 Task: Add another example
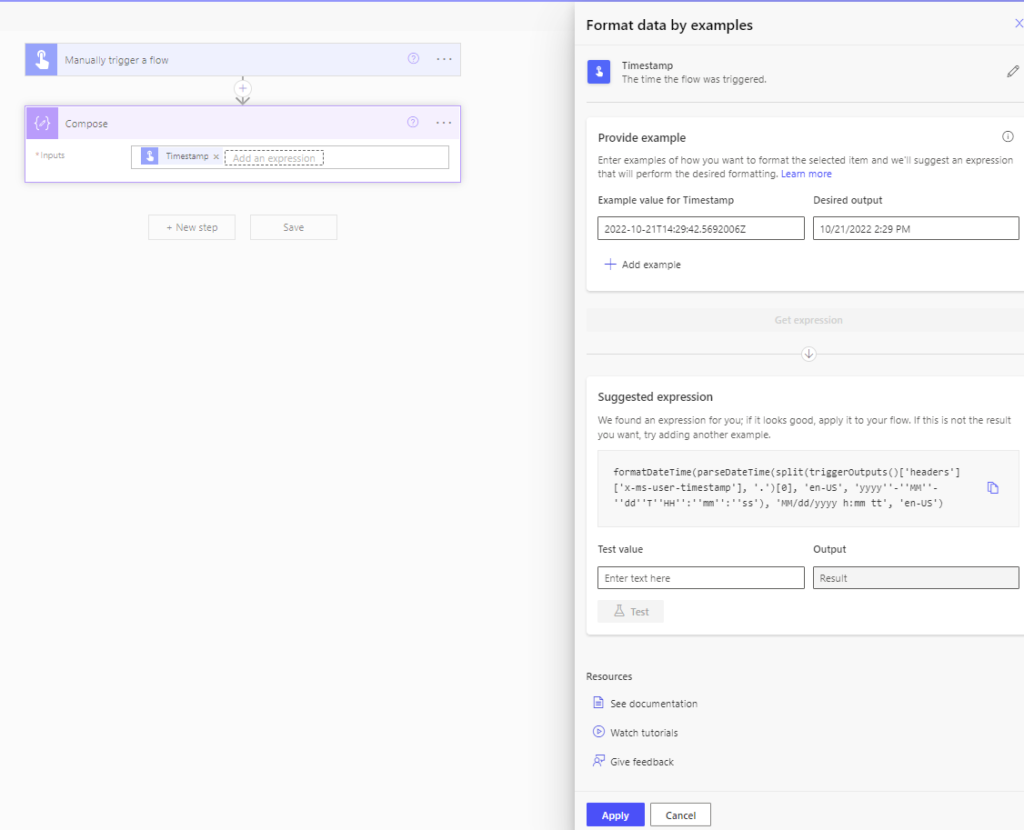pyautogui.click(x=643, y=264)
